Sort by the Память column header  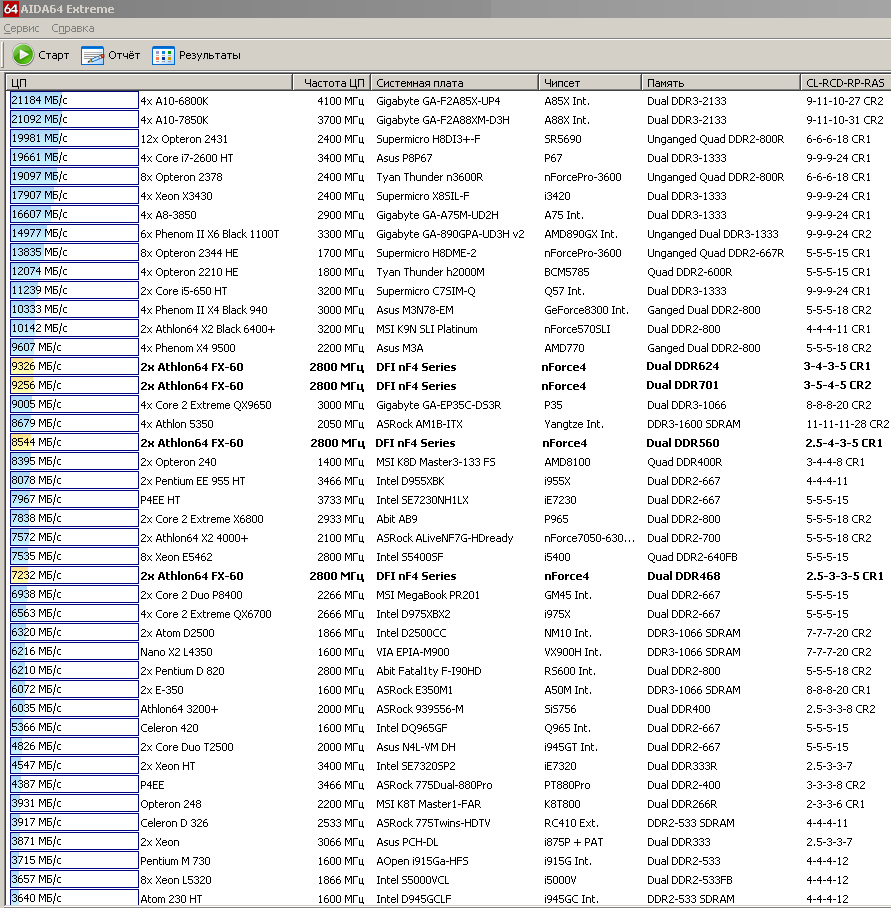click(720, 83)
